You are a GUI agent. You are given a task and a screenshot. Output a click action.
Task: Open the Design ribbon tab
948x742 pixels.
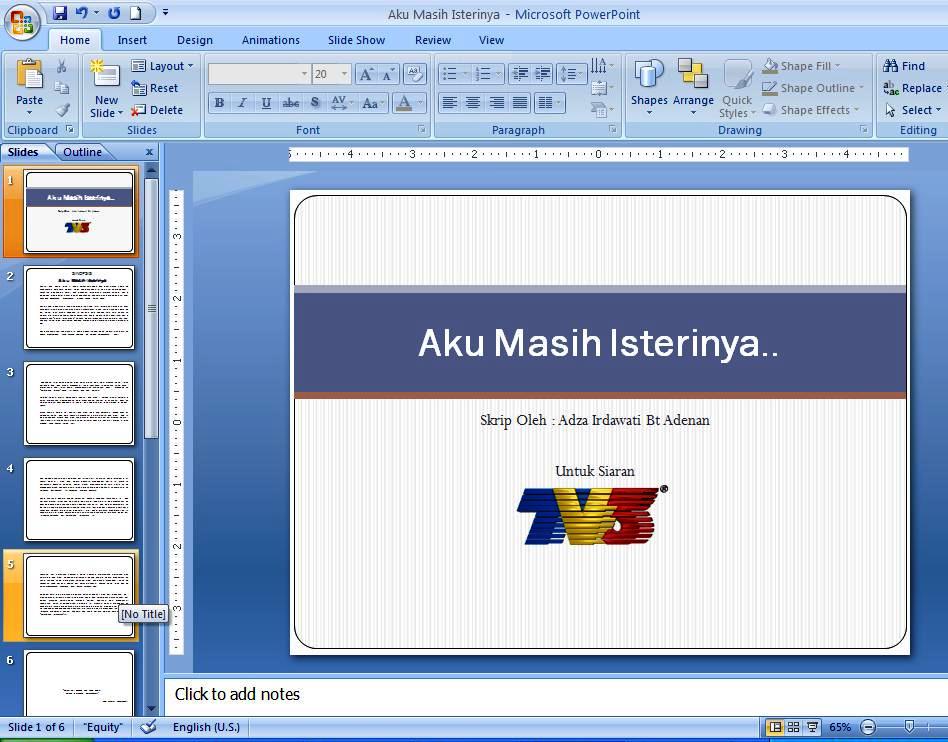click(x=195, y=40)
